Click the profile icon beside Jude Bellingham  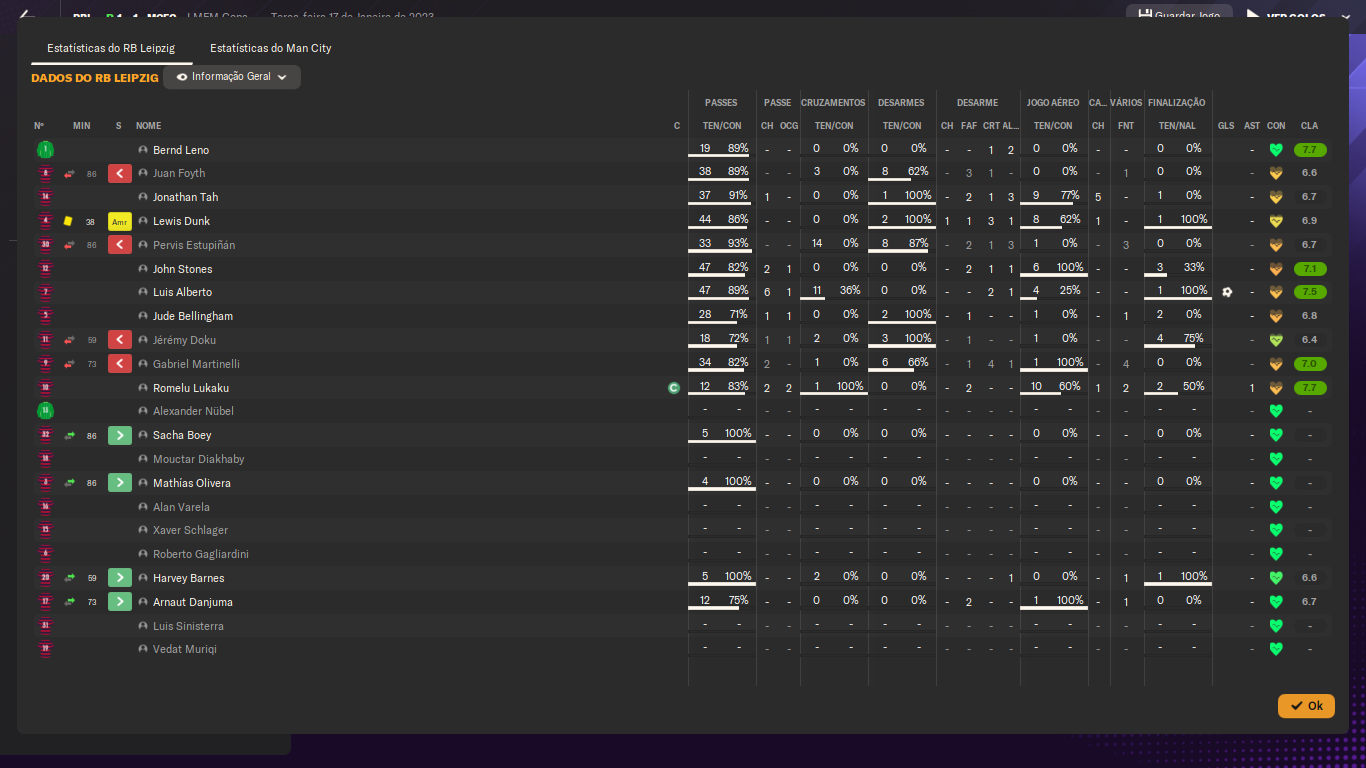pyautogui.click(x=143, y=316)
